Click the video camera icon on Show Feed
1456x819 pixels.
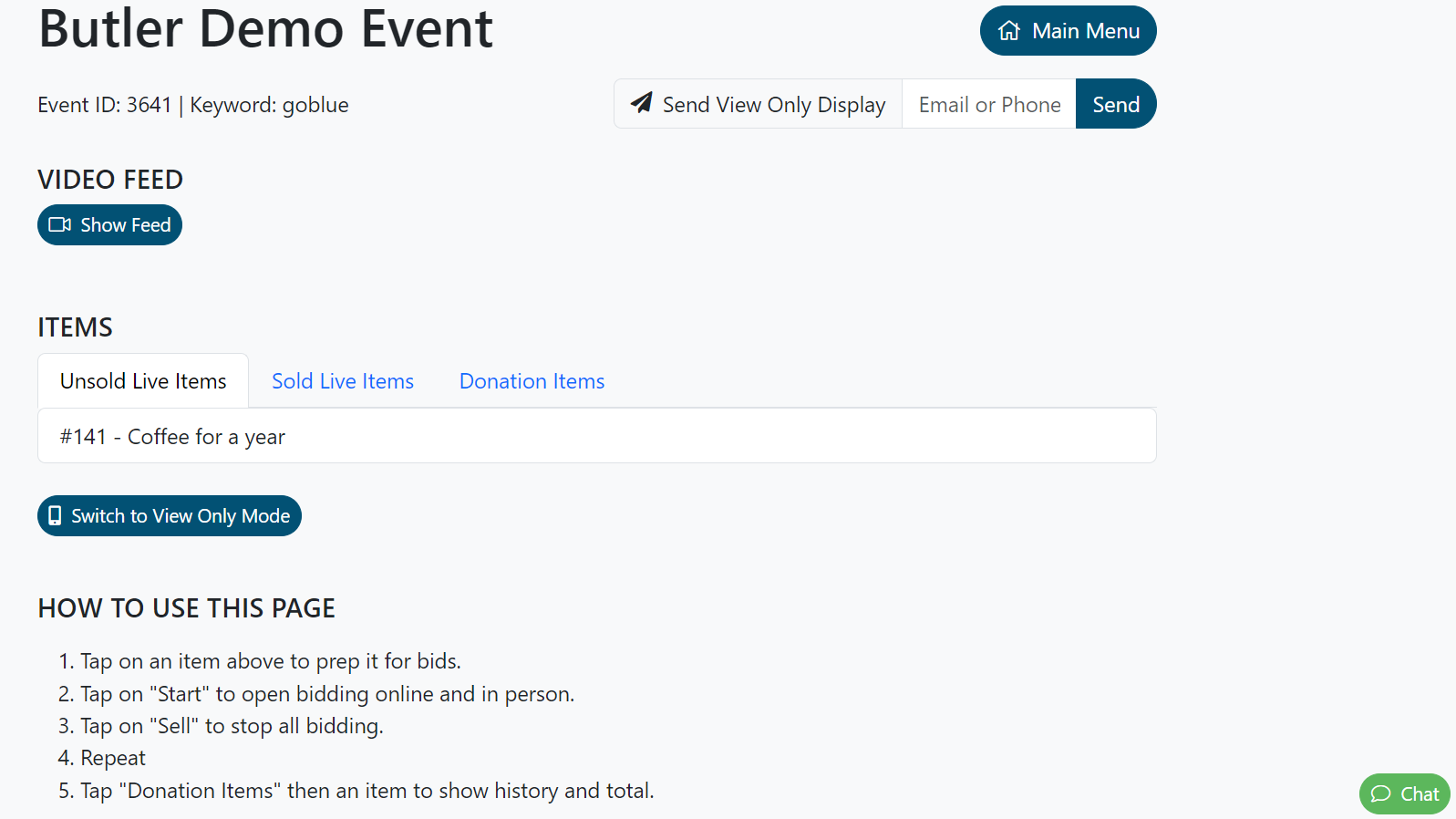[60, 225]
